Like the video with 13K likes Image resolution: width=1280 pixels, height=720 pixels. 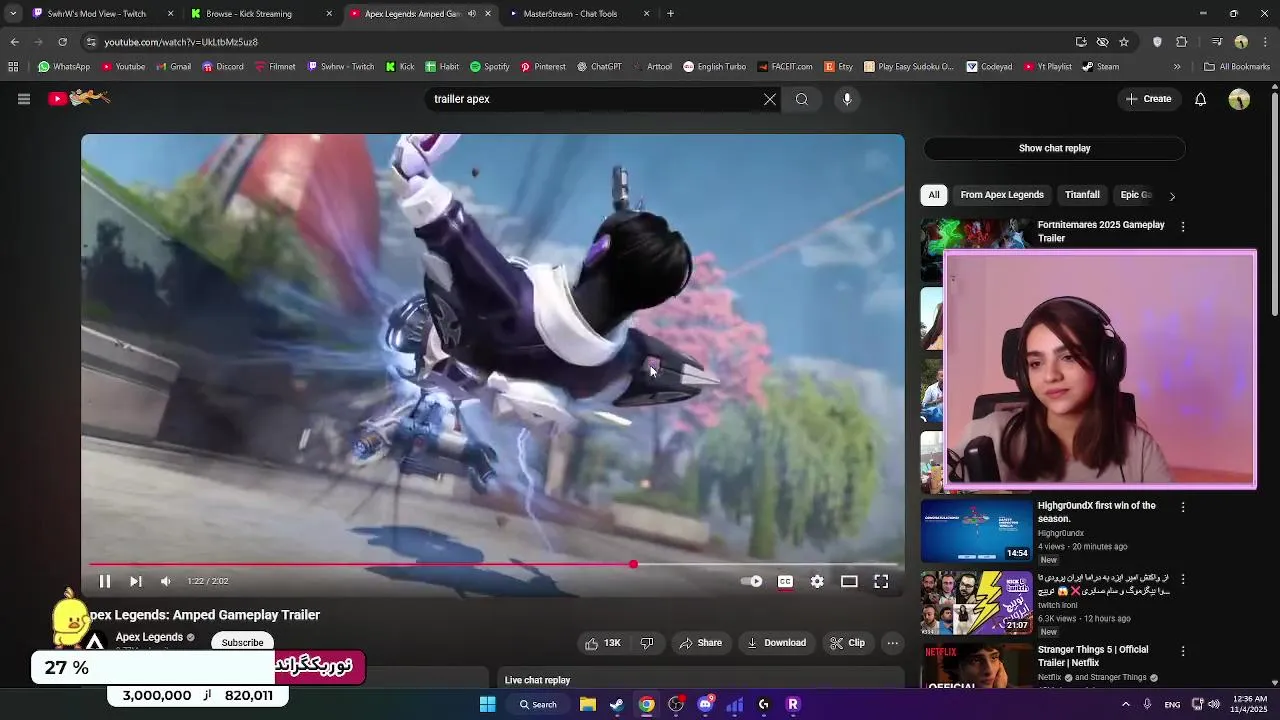coord(603,643)
